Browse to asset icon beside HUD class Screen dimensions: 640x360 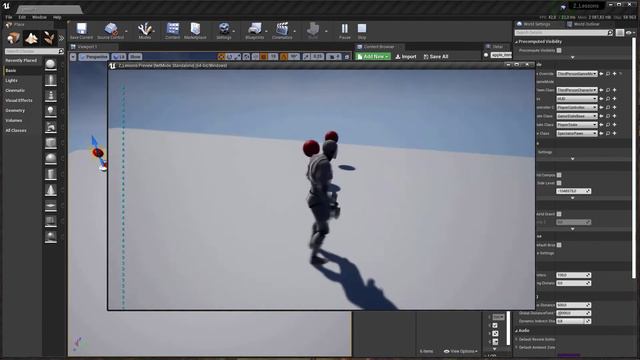tap(608, 99)
